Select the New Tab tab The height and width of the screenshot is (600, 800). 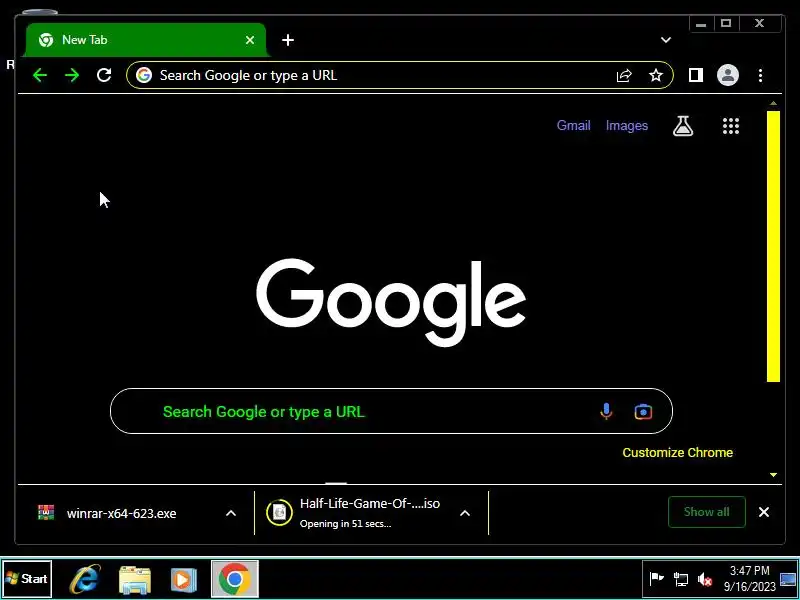[x=146, y=40]
